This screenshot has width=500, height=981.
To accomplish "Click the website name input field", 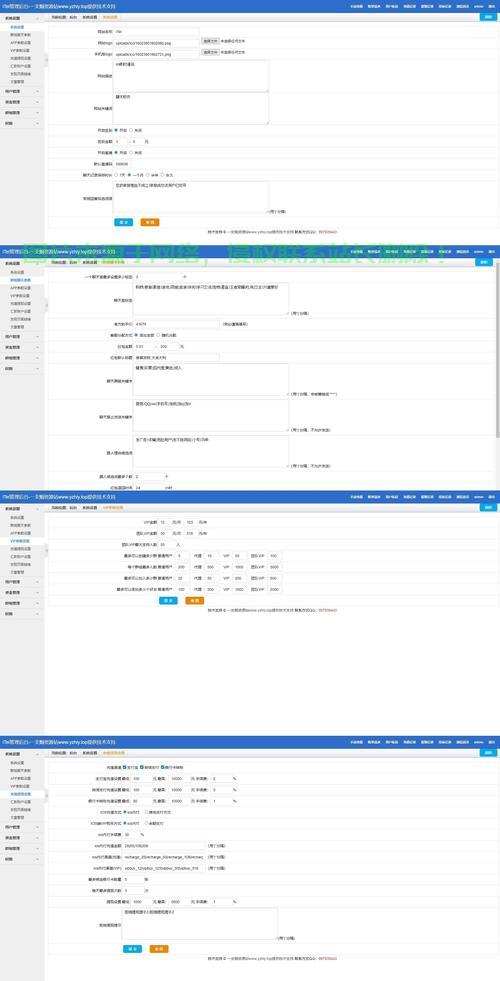I will pyautogui.click(x=156, y=31).
